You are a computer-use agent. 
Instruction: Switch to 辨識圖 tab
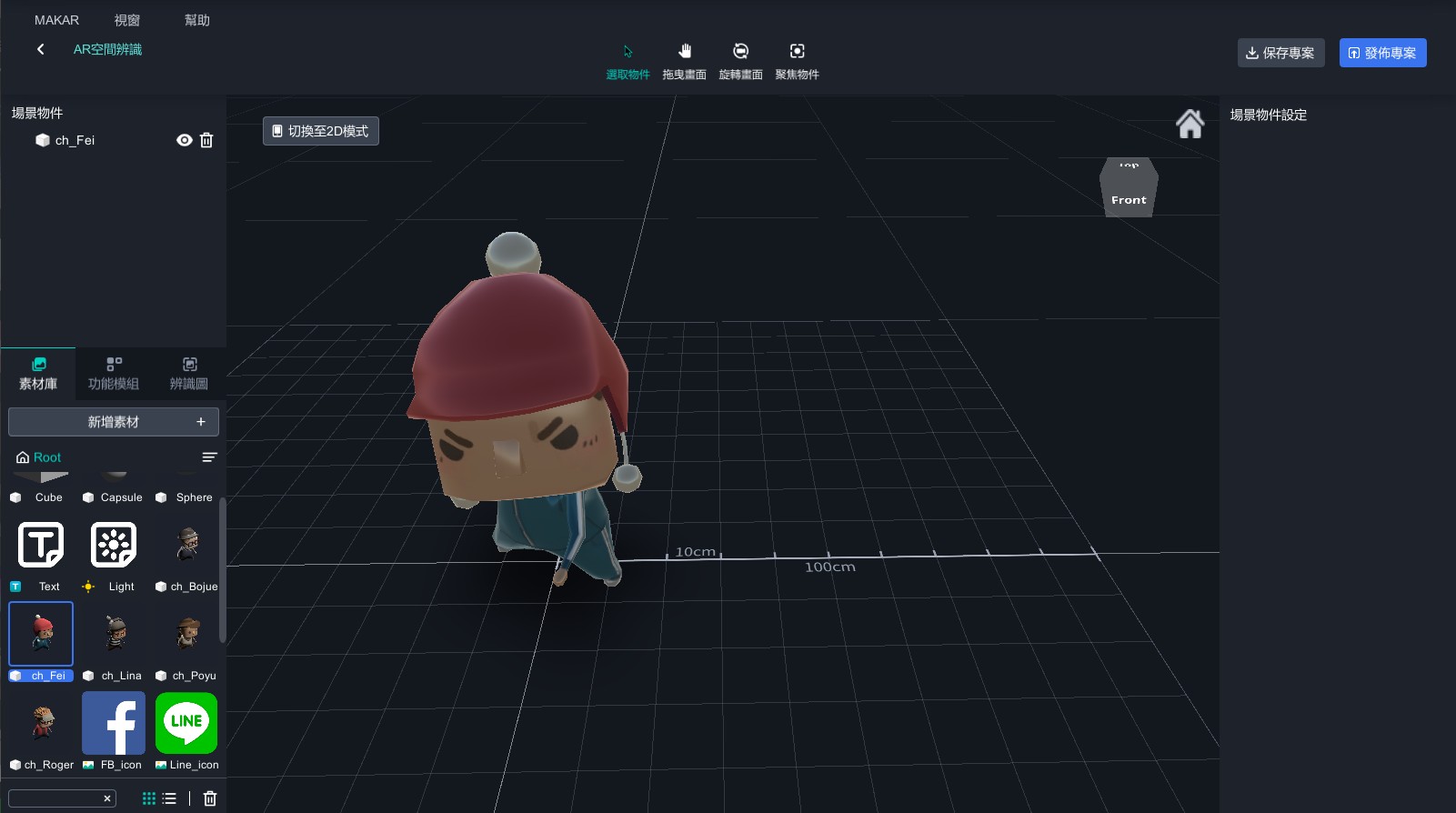tap(189, 374)
